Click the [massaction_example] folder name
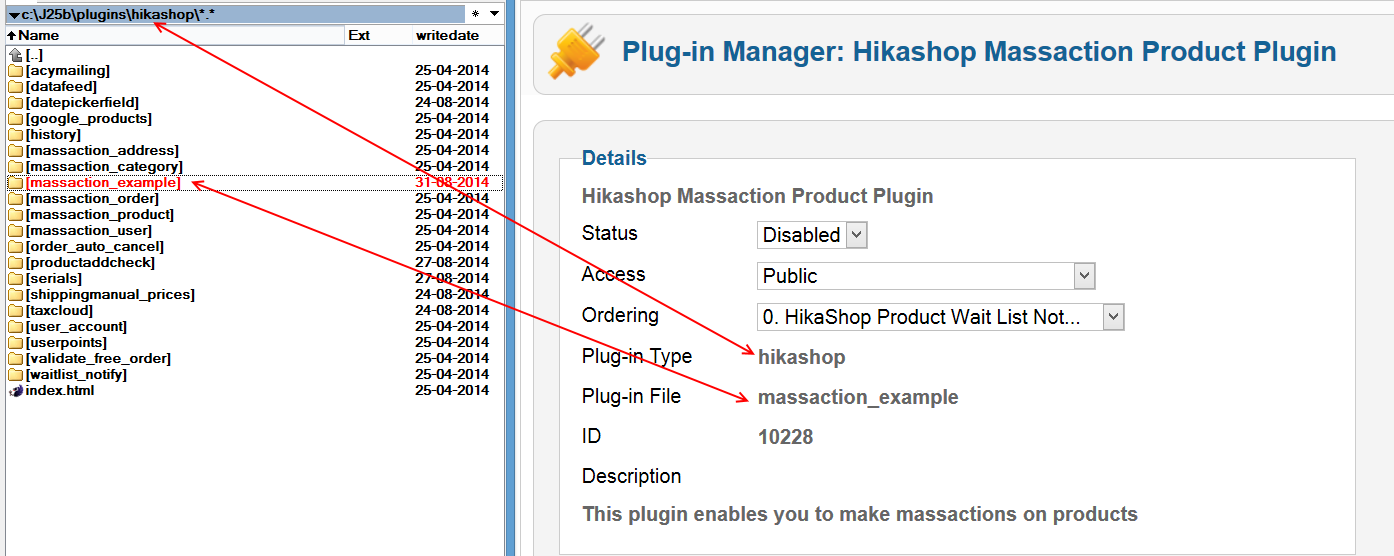 point(103,183)
